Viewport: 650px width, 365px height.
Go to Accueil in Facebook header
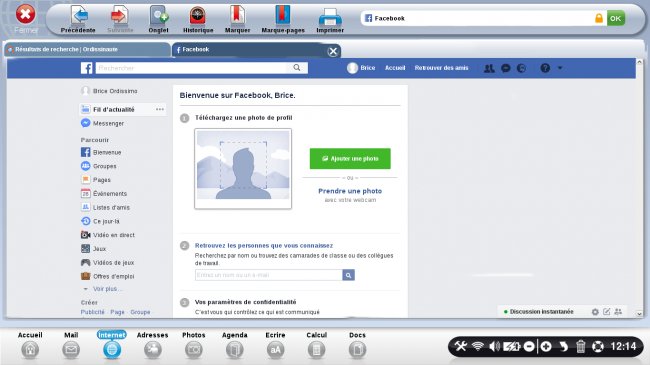[x=395, y=68]
